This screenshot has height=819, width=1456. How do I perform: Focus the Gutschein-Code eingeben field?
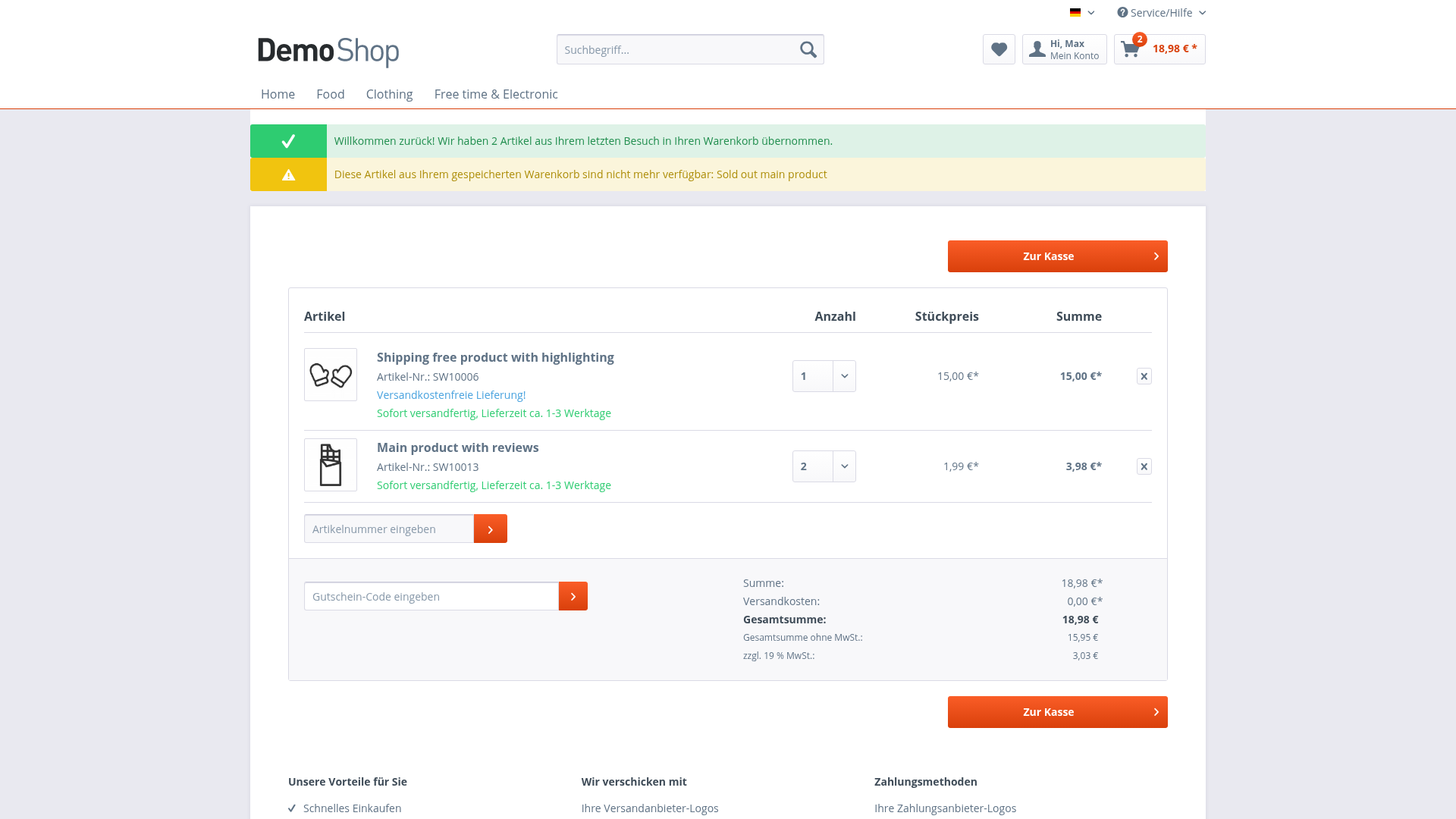click(431, 596)
